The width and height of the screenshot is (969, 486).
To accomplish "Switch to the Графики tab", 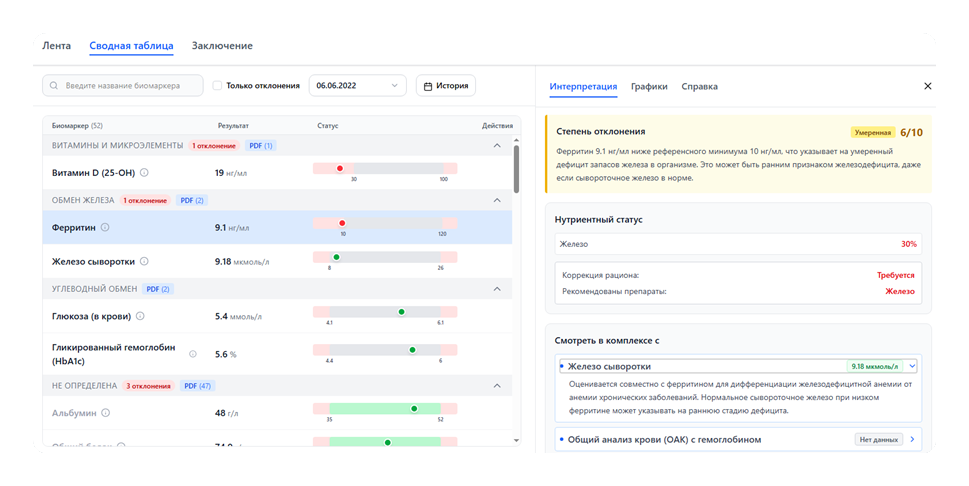I will [x=649, y=87].
